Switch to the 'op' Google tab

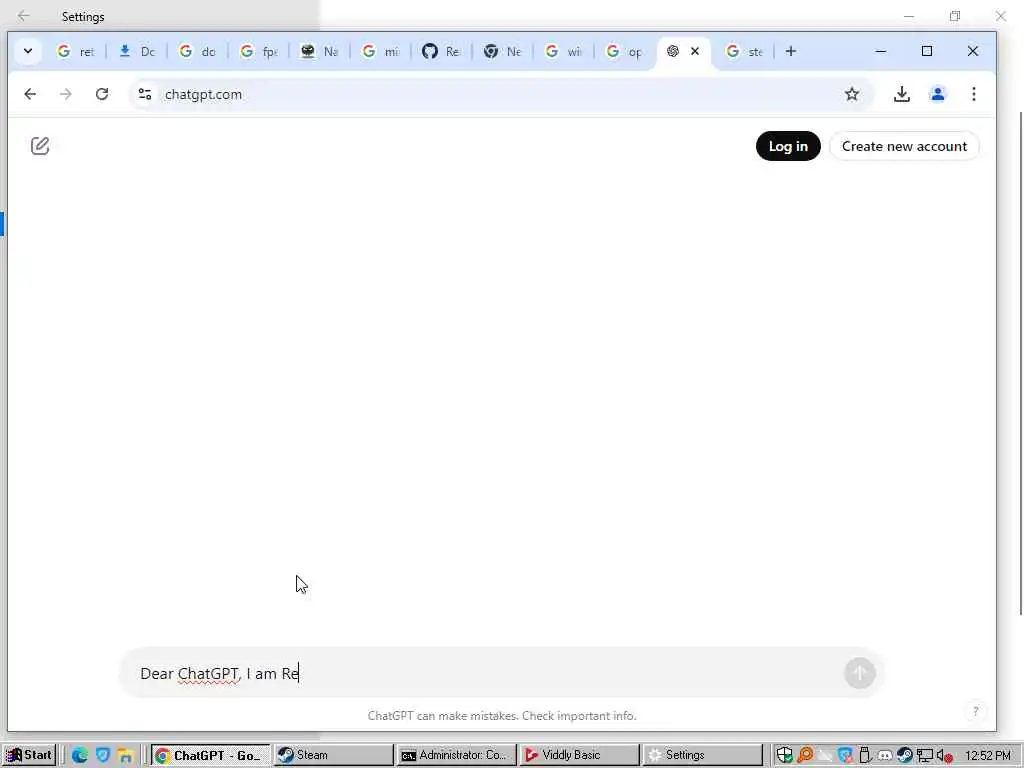pyautogui.click(x=625, y=51)
